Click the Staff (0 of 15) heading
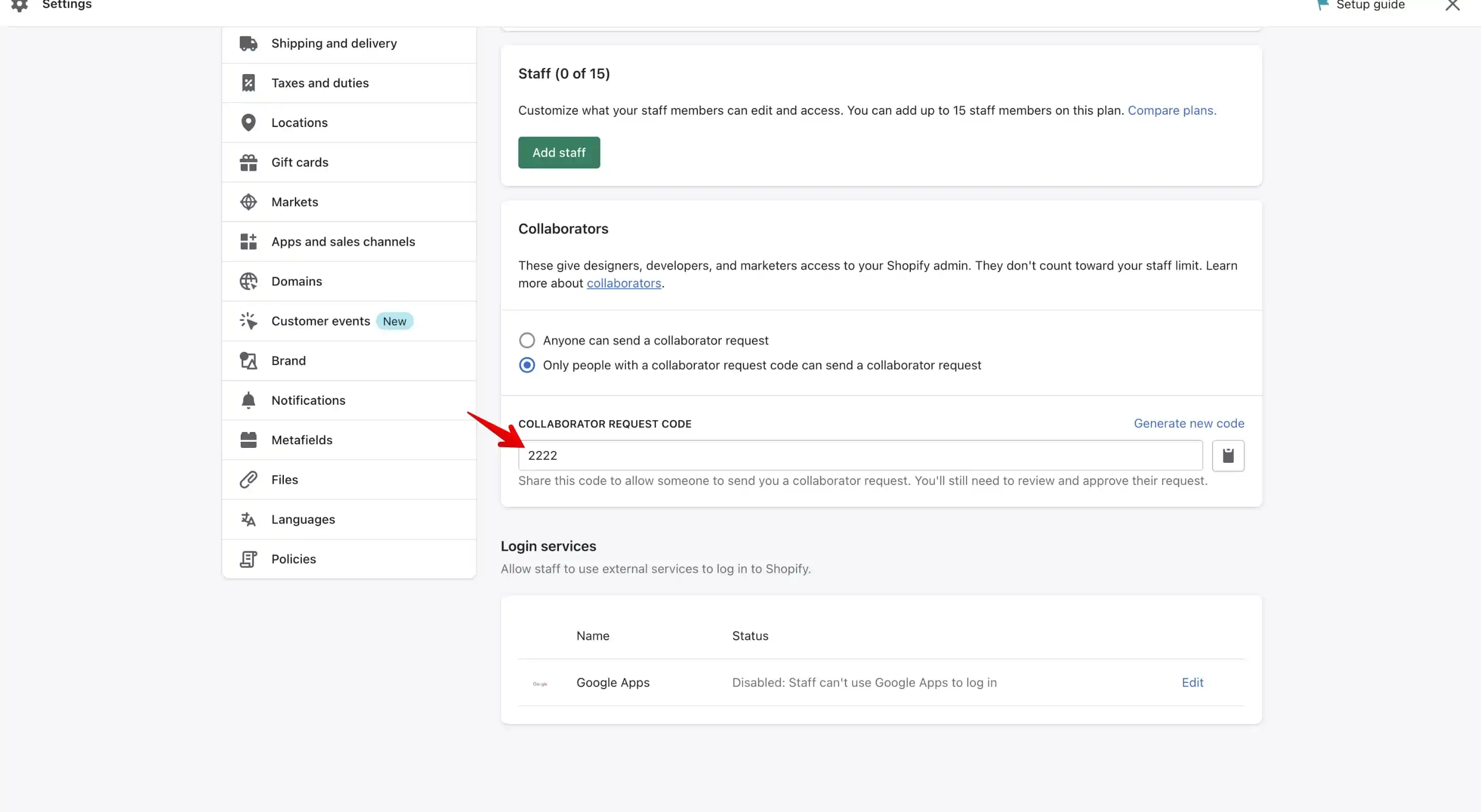This screenshot has height=812, width=1481. (x=564, y=74)
